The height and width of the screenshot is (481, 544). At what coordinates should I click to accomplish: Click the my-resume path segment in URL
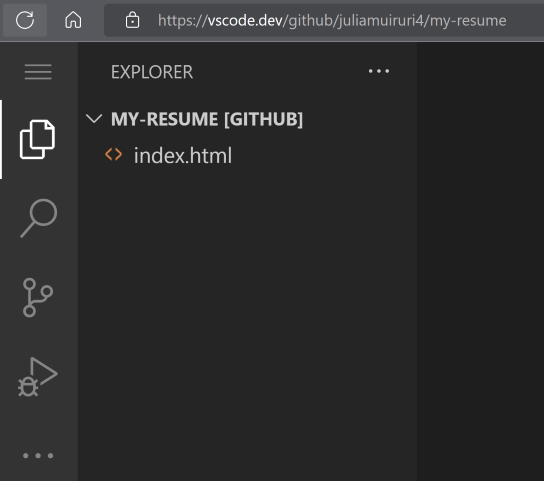(x=468, y=21)
